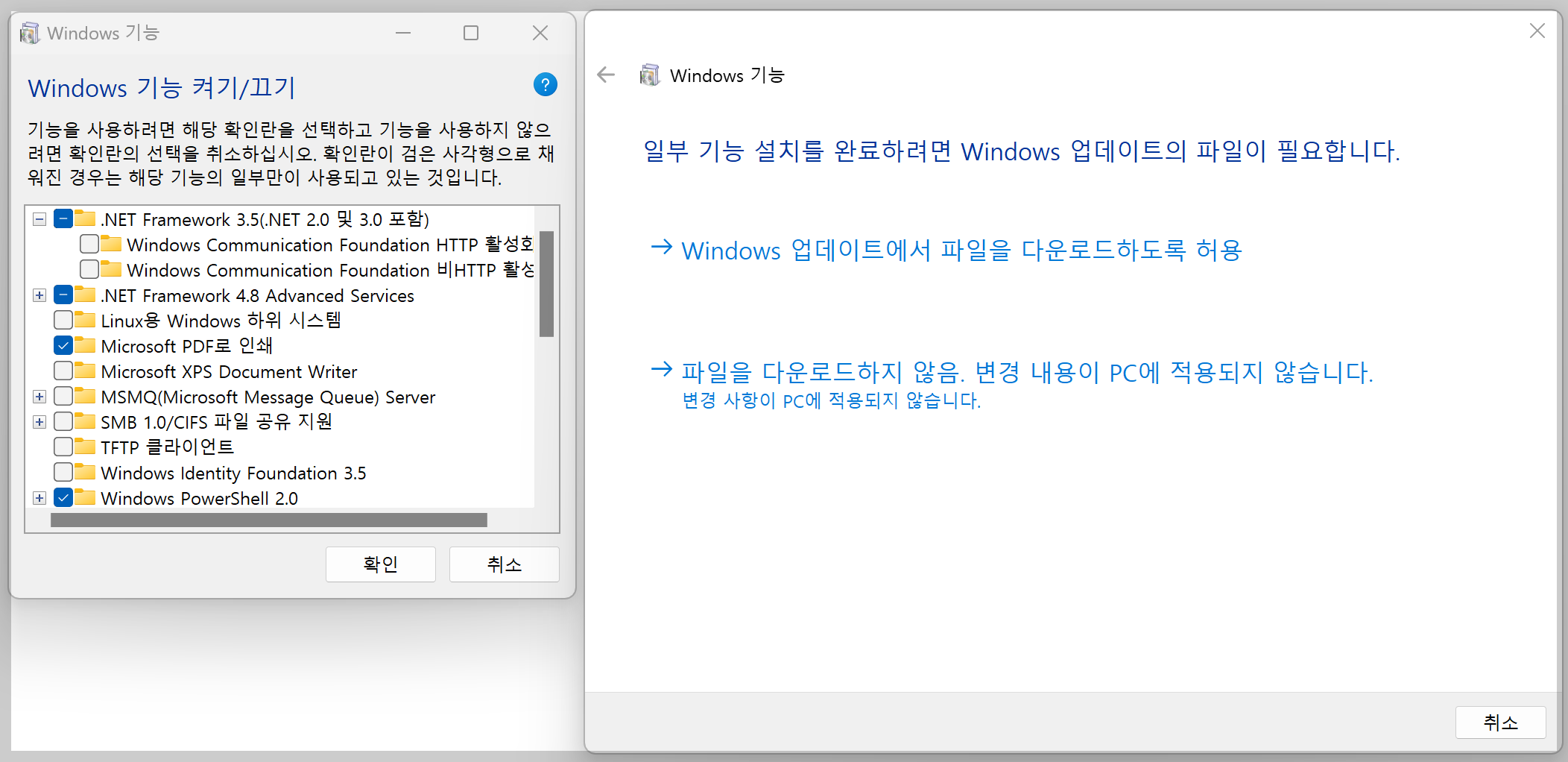The height and width of the screenshot is (762, 1568).
Task: Minimize the Windows 기능 features window
Action: (x=403, y=33)
